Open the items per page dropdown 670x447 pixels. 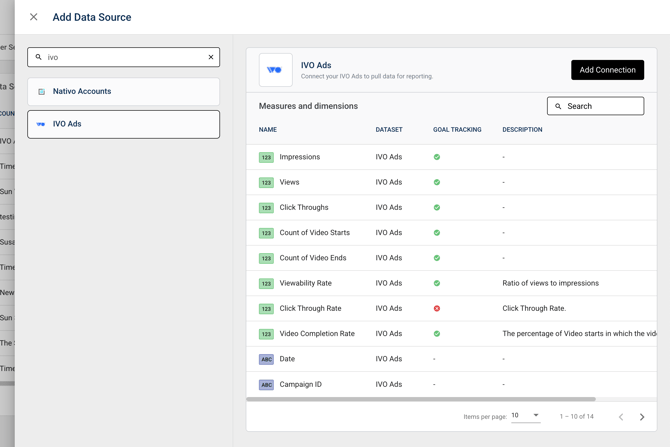(x=525, y=416)
